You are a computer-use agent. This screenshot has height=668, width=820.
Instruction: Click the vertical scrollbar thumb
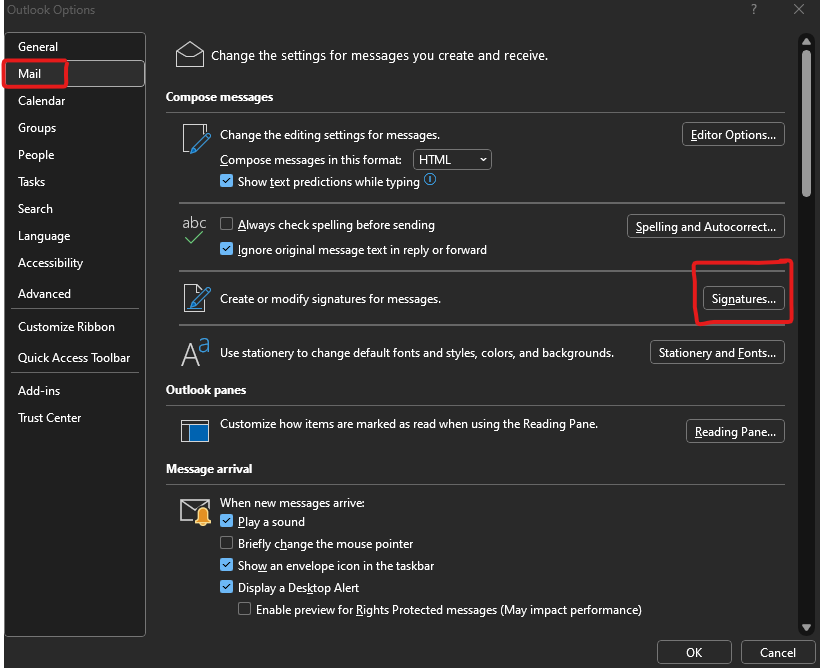point(806,123)
